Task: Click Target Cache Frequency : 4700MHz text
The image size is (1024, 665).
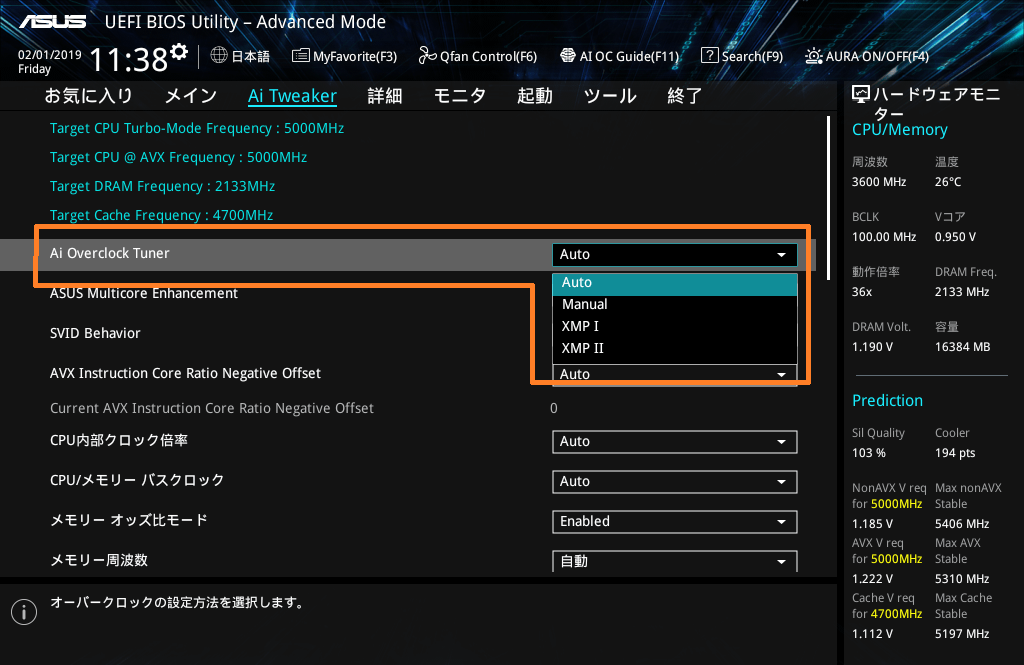Action: coord(161,215)
